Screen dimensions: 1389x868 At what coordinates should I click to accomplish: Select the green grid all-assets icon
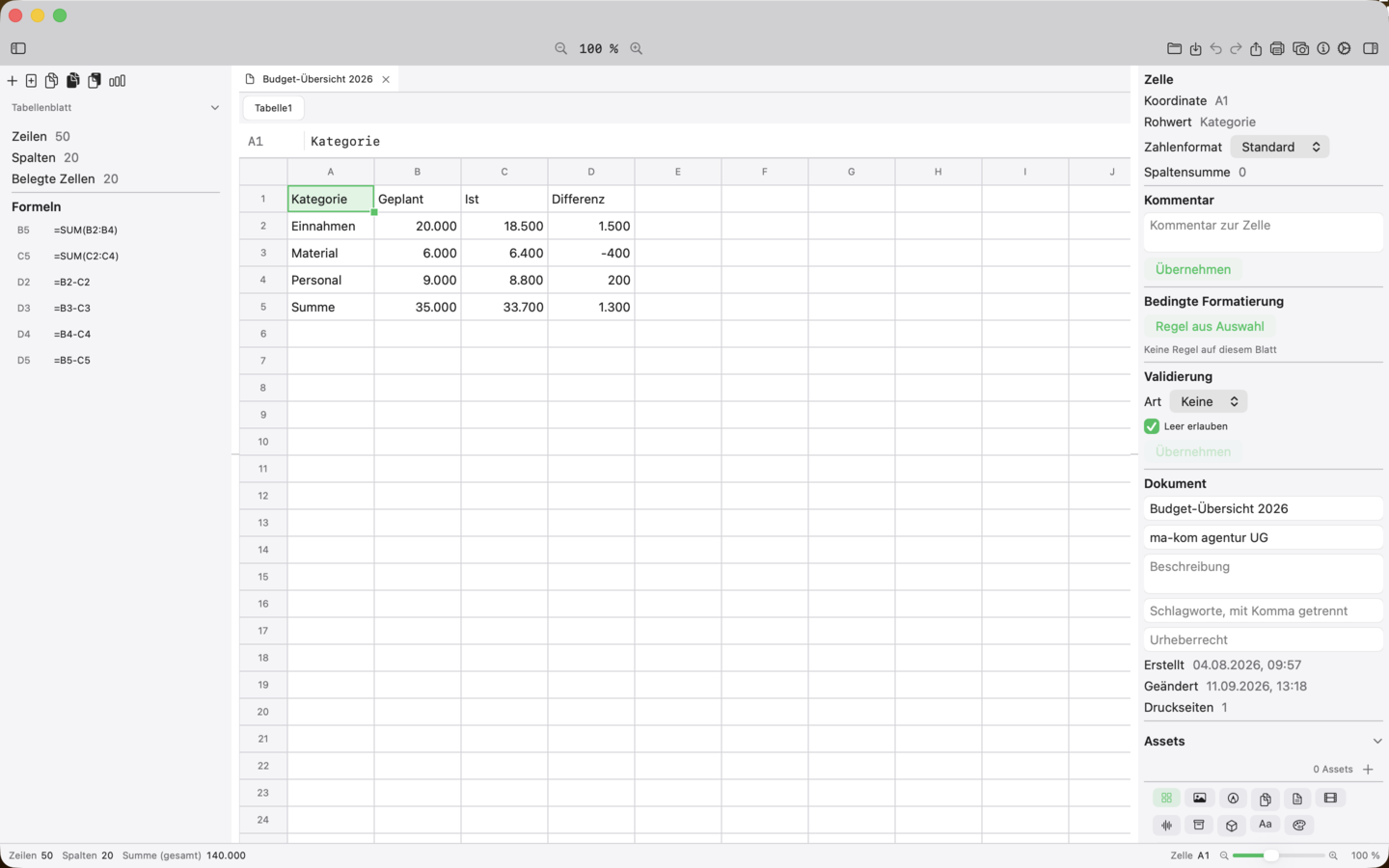(x=1166, y=798)
